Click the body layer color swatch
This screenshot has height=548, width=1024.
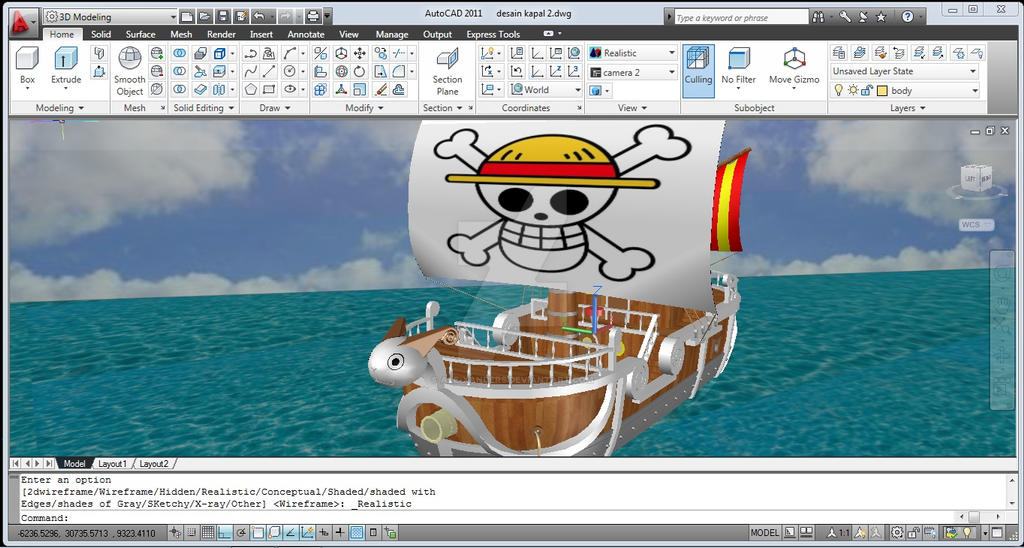pos(881,91)
